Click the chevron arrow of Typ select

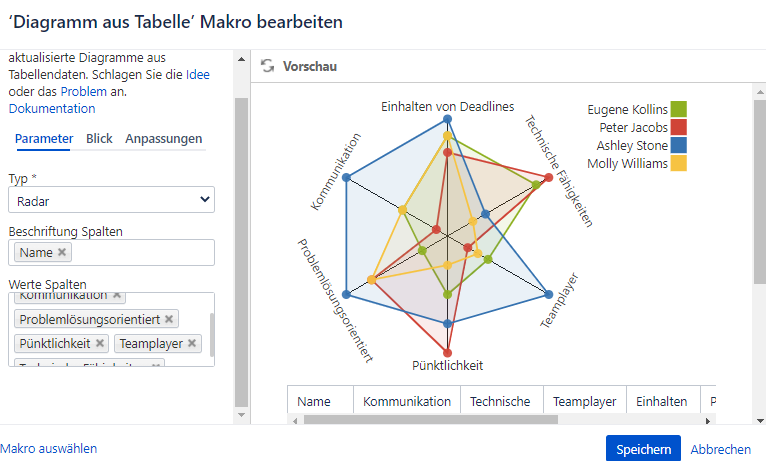click(205, 199)
